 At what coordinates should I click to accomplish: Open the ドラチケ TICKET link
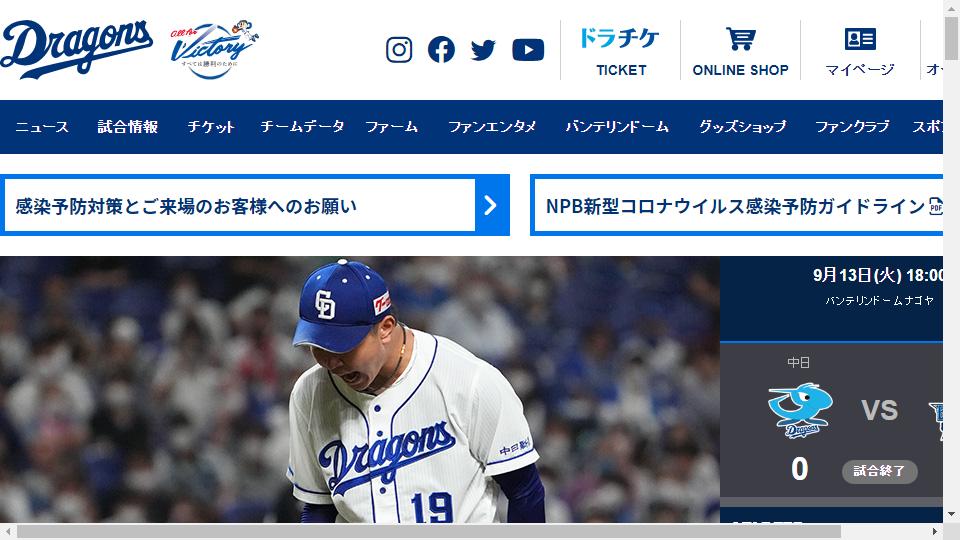tap(620, 51)
